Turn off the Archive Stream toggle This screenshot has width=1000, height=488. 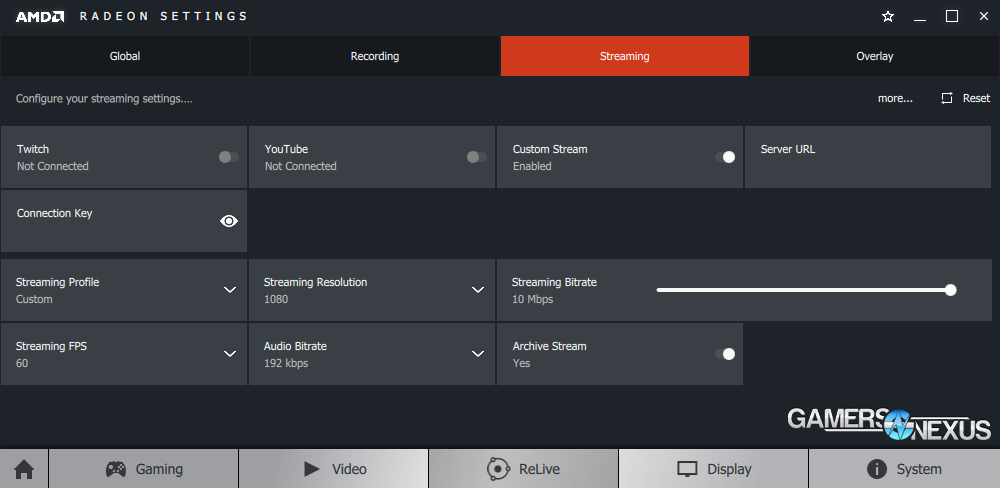725,354
